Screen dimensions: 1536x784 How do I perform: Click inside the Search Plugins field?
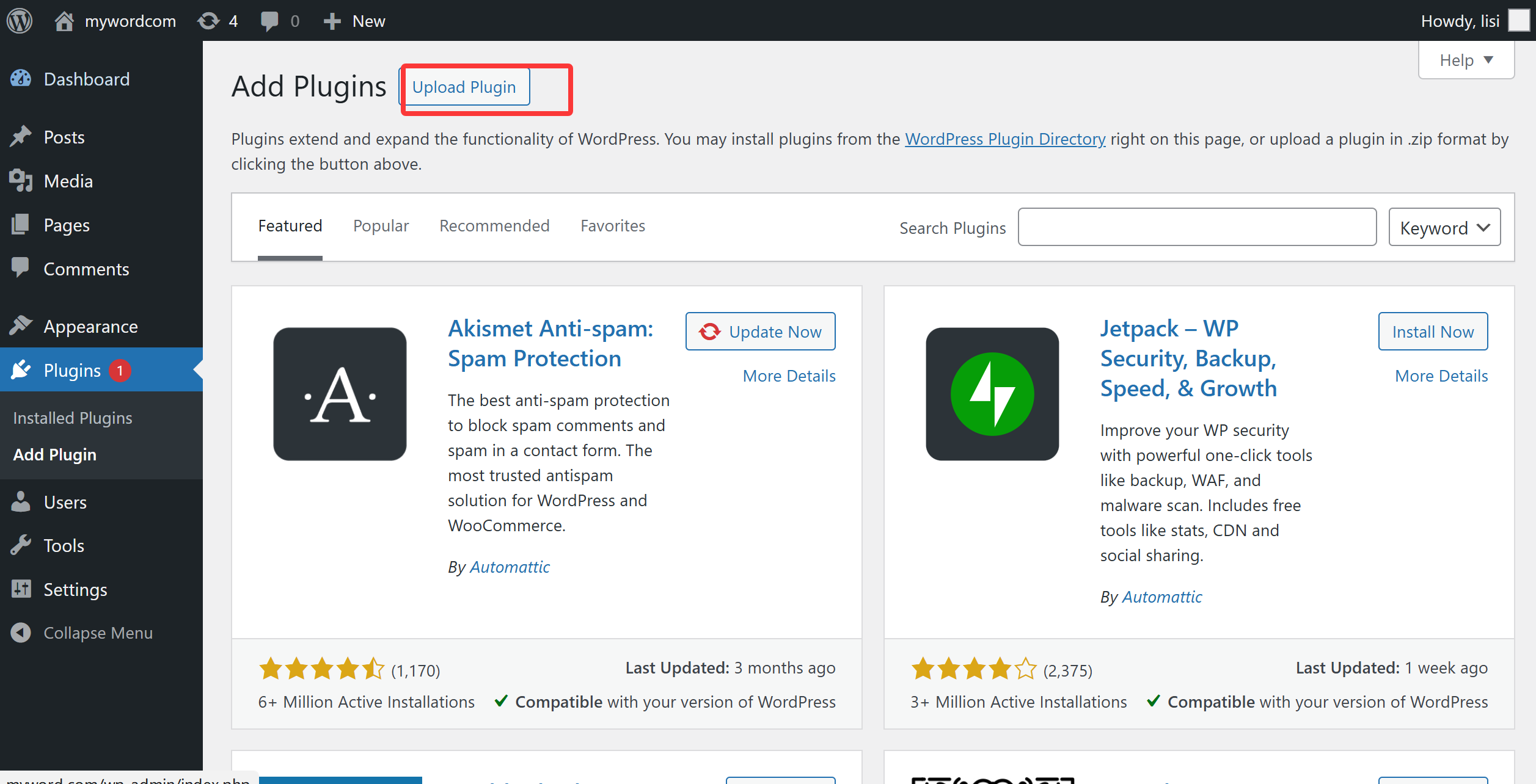pyautogui.click(x=1197, y=227)
